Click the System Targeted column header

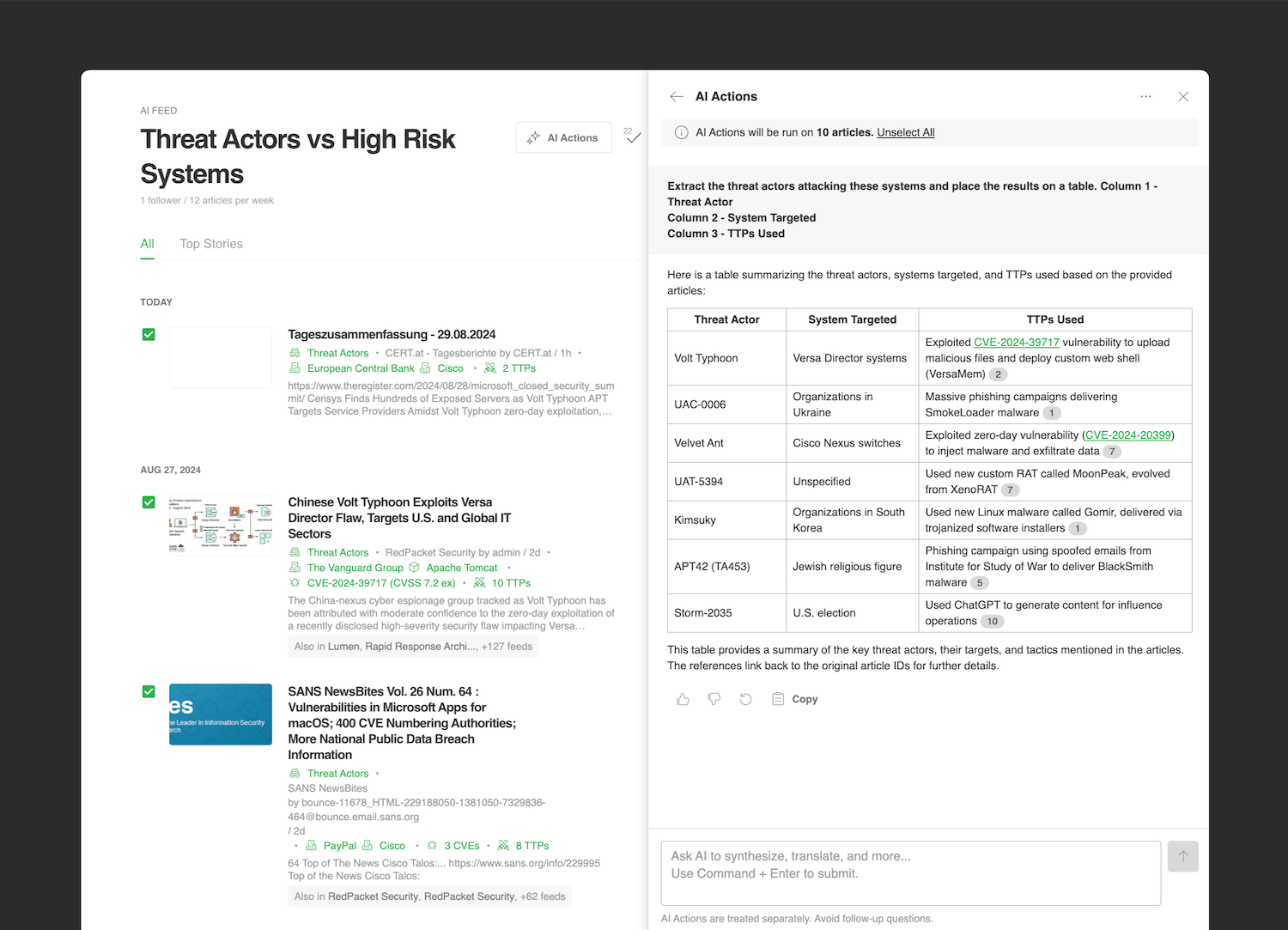(852, 319)
